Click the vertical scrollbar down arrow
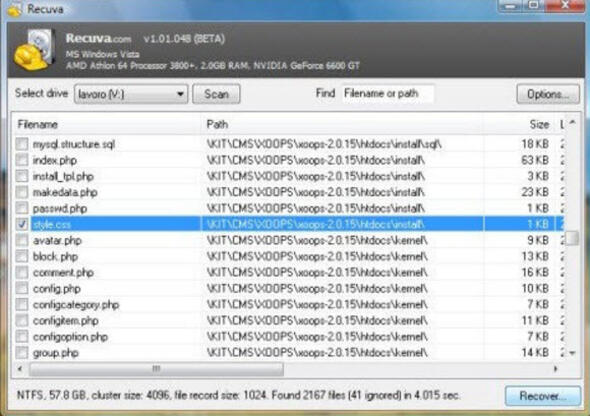 572,353
